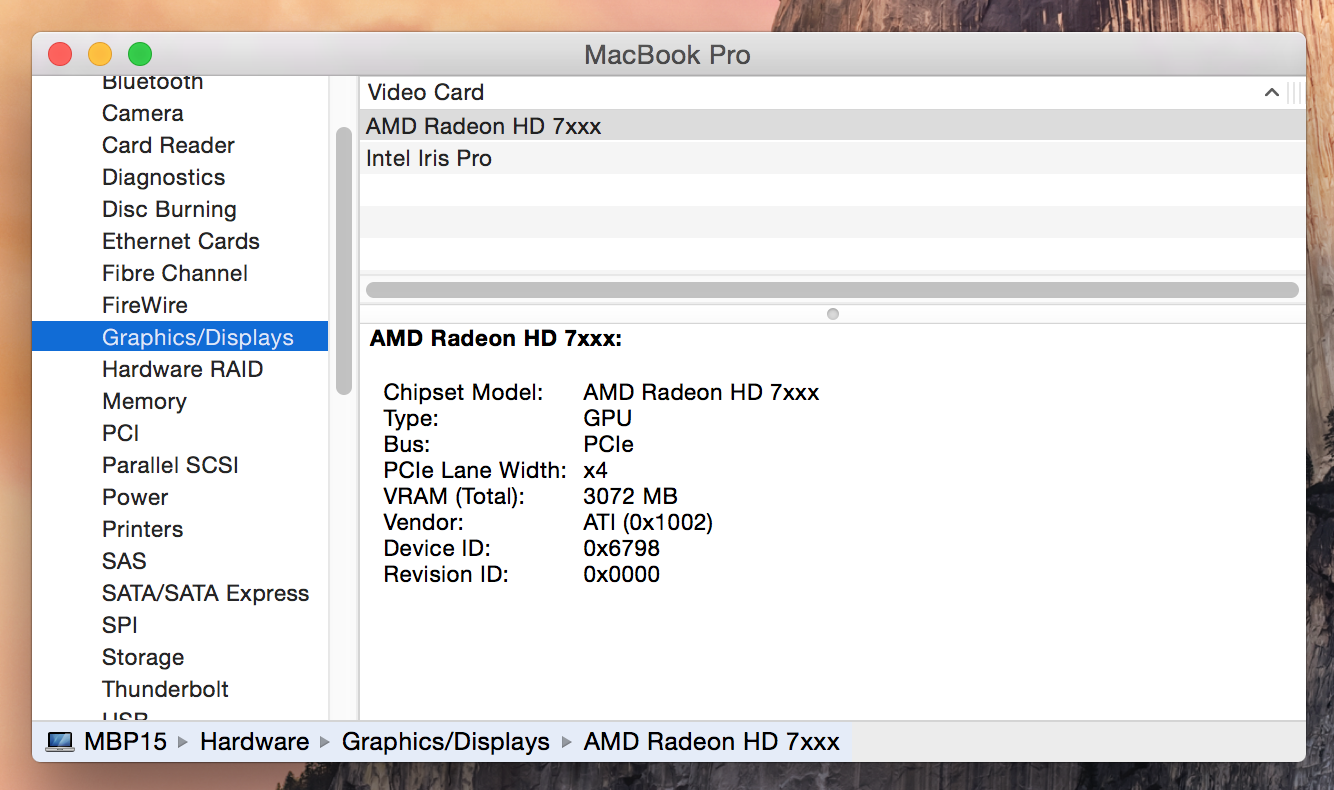
Task: Click the Type value GPU
Action: pyautogui.click(x=607, y=418)
